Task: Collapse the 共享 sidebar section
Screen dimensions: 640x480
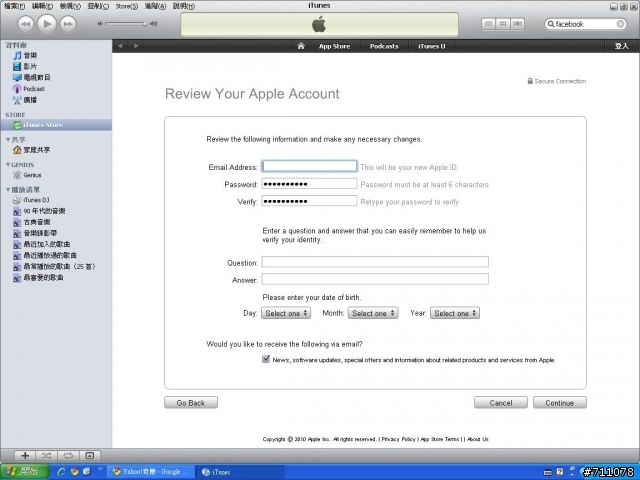Action: pyautogui.click(x=8, y=140)
